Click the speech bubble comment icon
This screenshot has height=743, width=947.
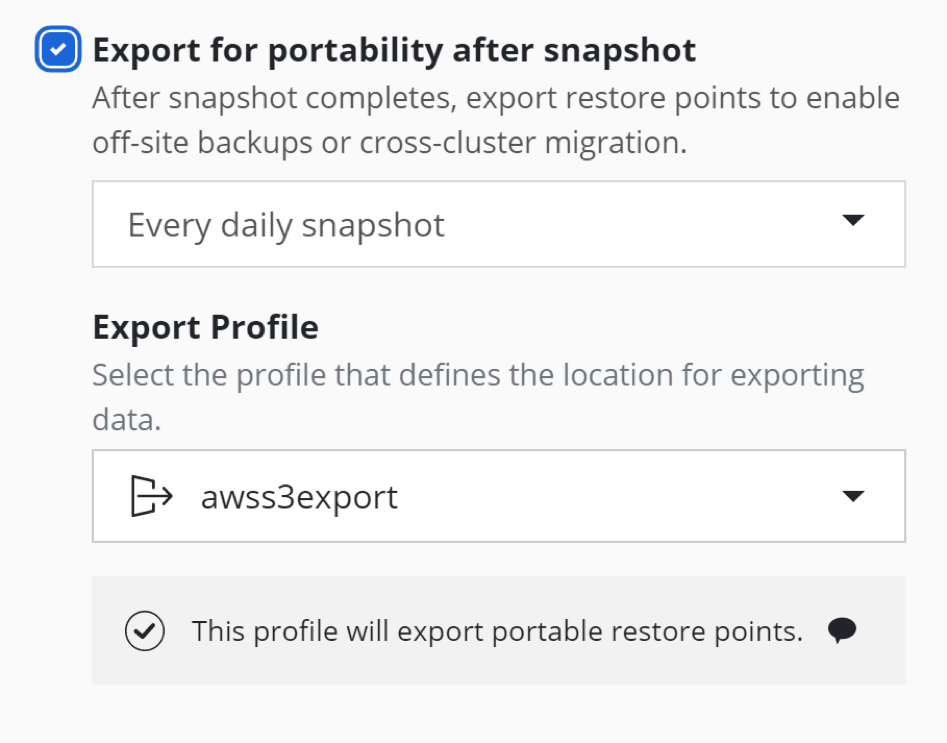842,631
